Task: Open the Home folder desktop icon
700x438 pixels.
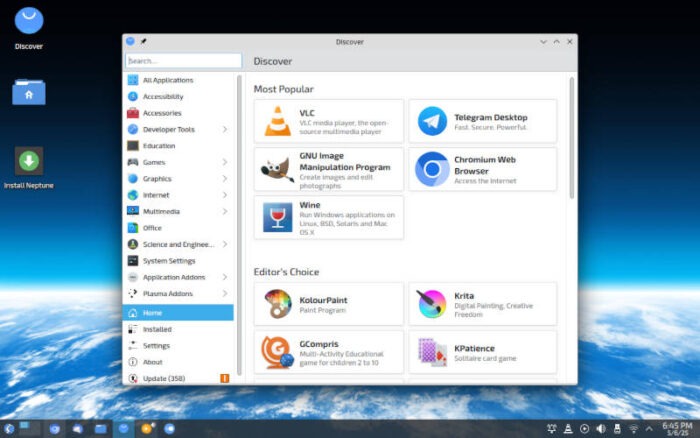Action: tap(29, 92)
